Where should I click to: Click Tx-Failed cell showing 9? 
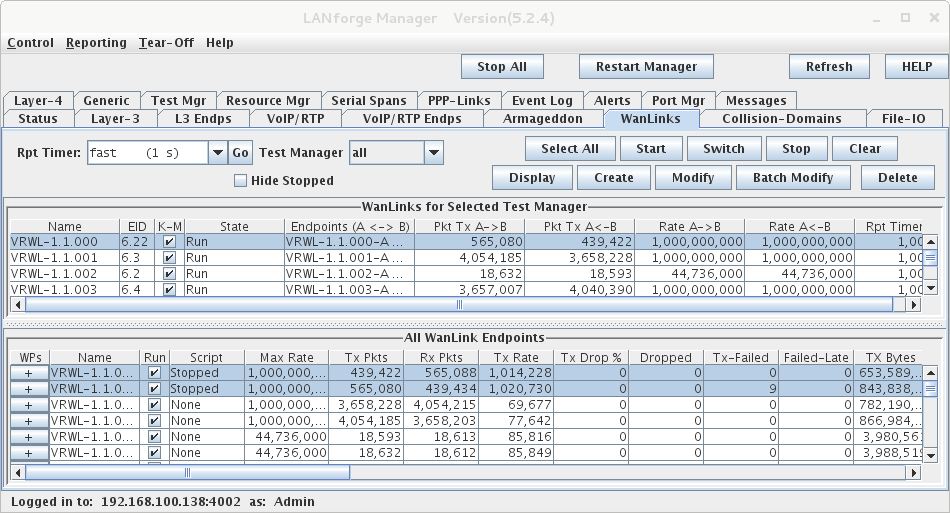(741, 389)
